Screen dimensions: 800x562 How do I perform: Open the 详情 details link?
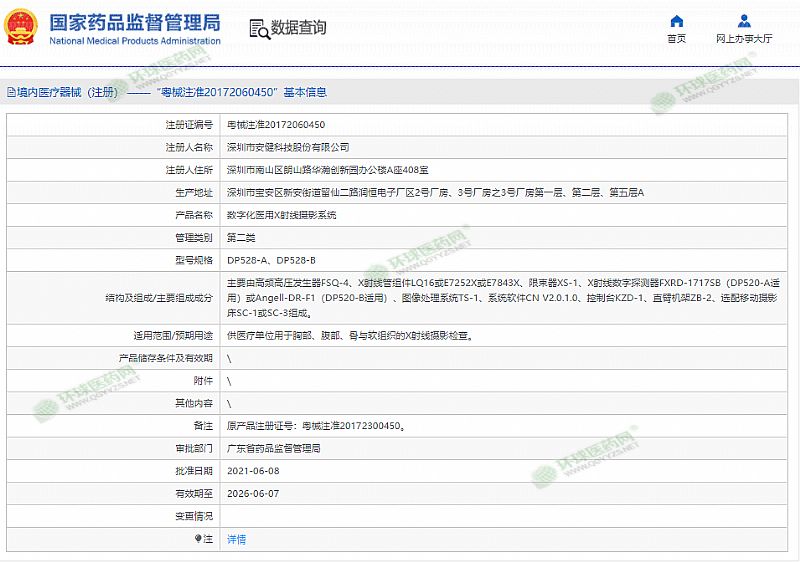(237, 539)
